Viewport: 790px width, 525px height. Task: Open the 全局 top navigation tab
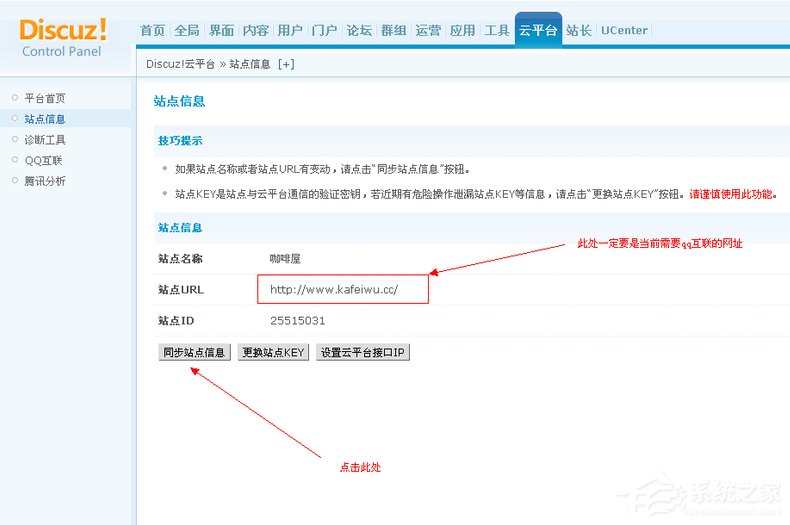pyautogui.click(x=187, y=30)
